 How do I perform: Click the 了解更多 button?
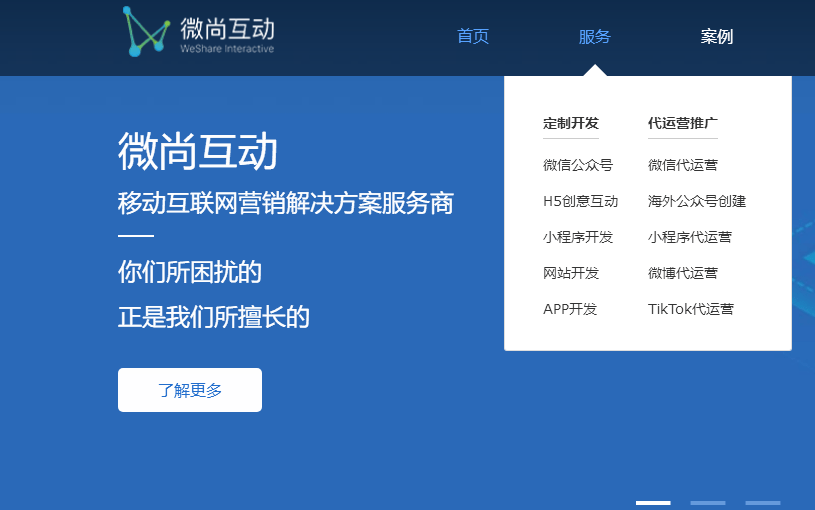[x=190, y=390]
